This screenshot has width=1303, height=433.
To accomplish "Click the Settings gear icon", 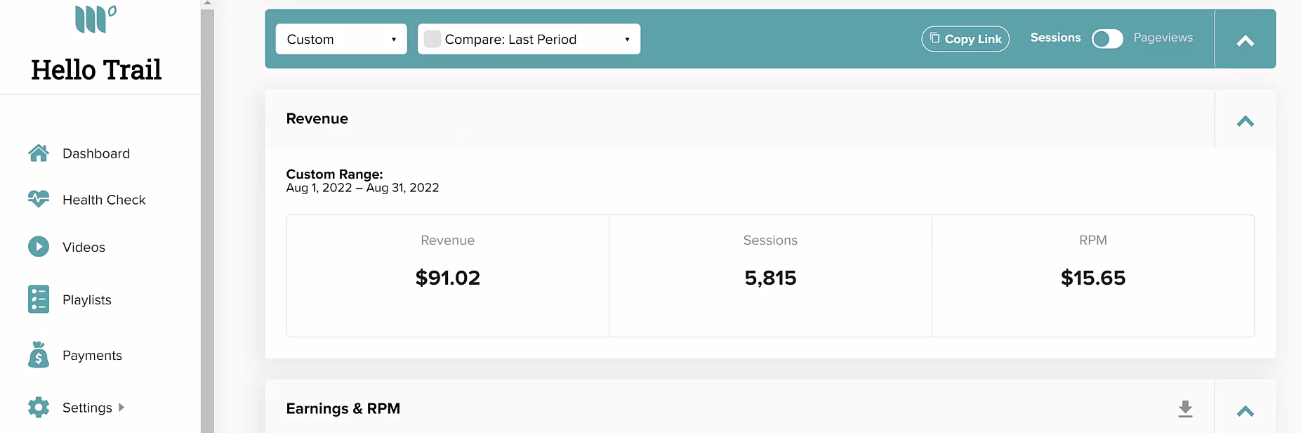I will [x=38, y=407].
